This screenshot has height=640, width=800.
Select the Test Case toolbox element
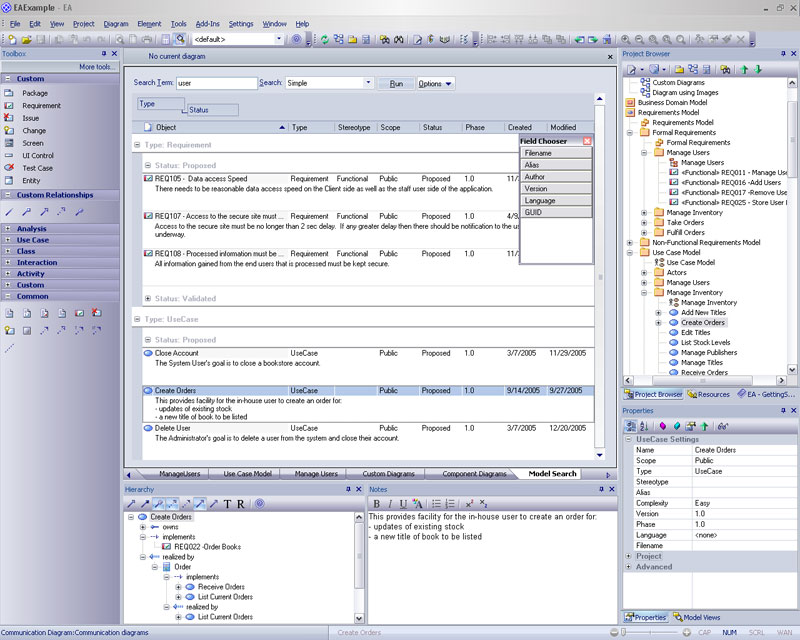pyautogui.click(x=37, y=168)
